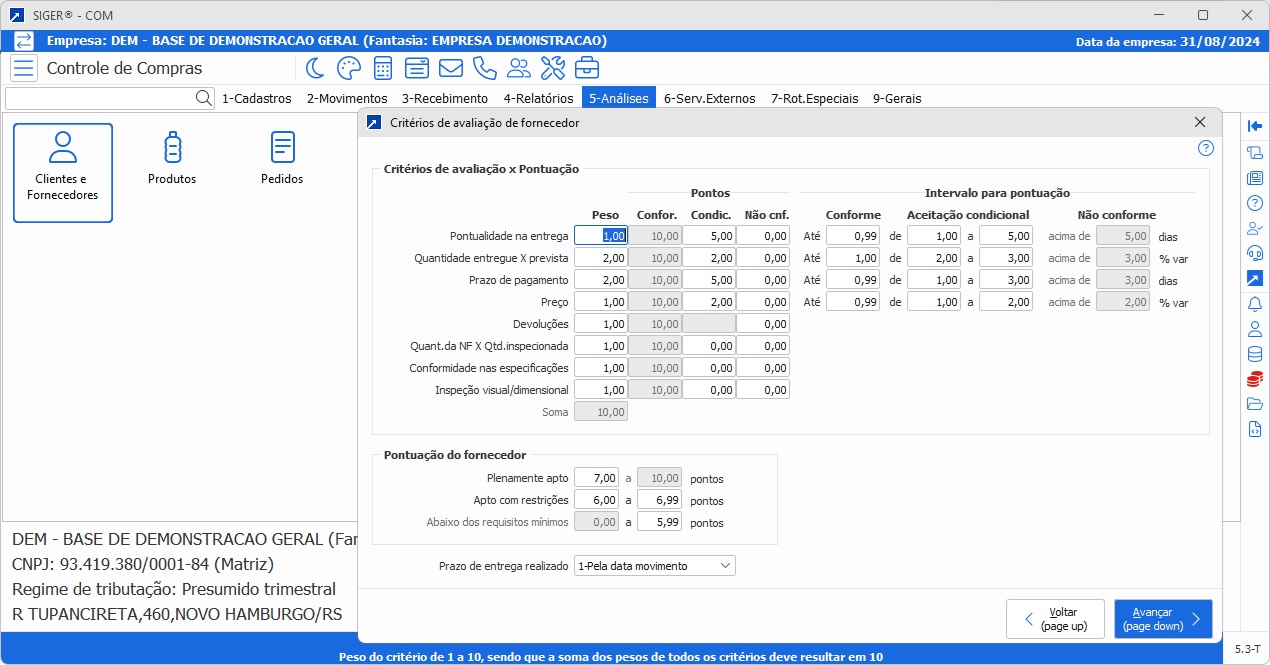
Task: Open the dialog help question mark icon
Action: [1205, 148]
